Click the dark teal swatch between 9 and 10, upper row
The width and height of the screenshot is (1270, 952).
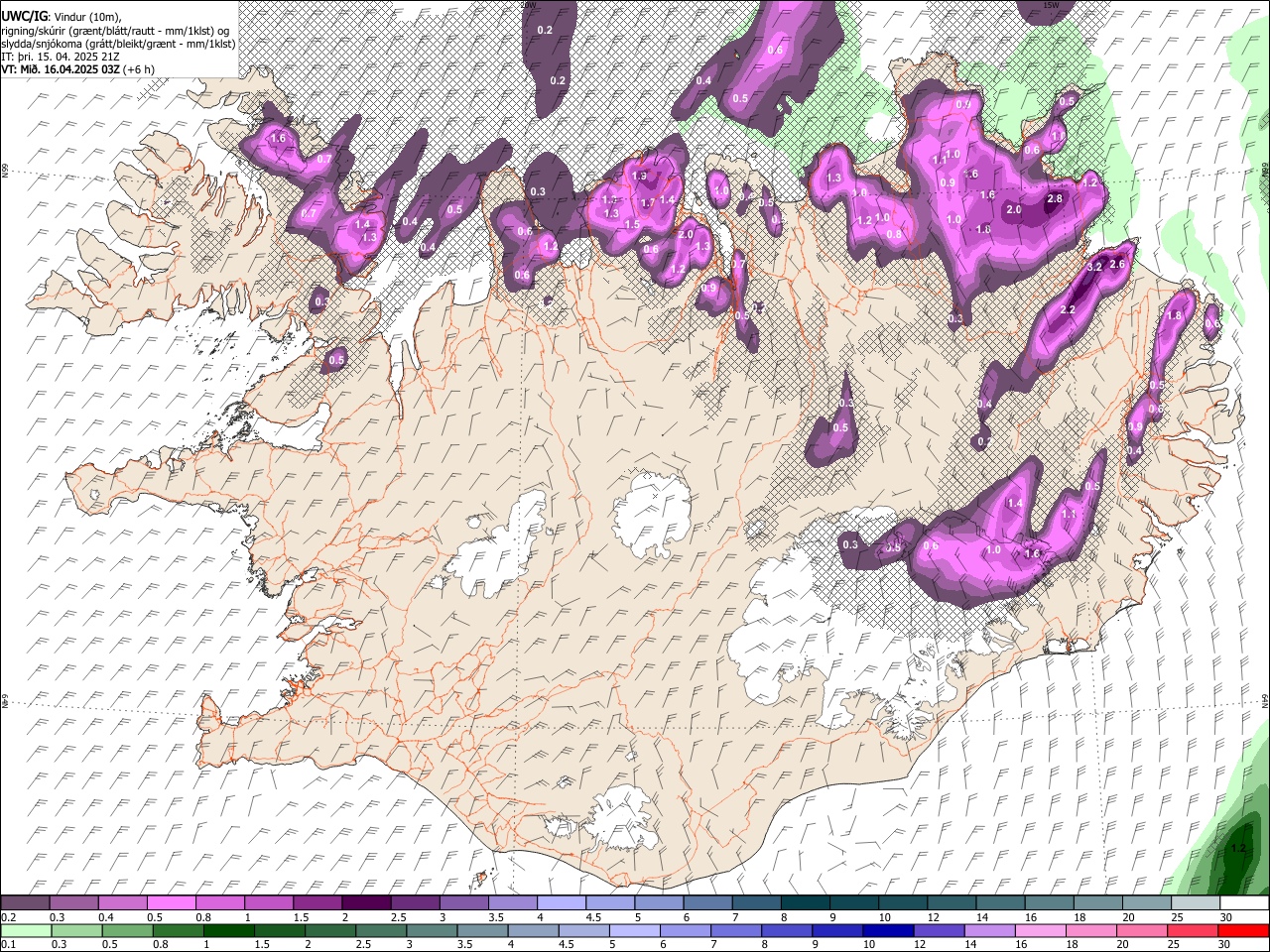[852, 903]
